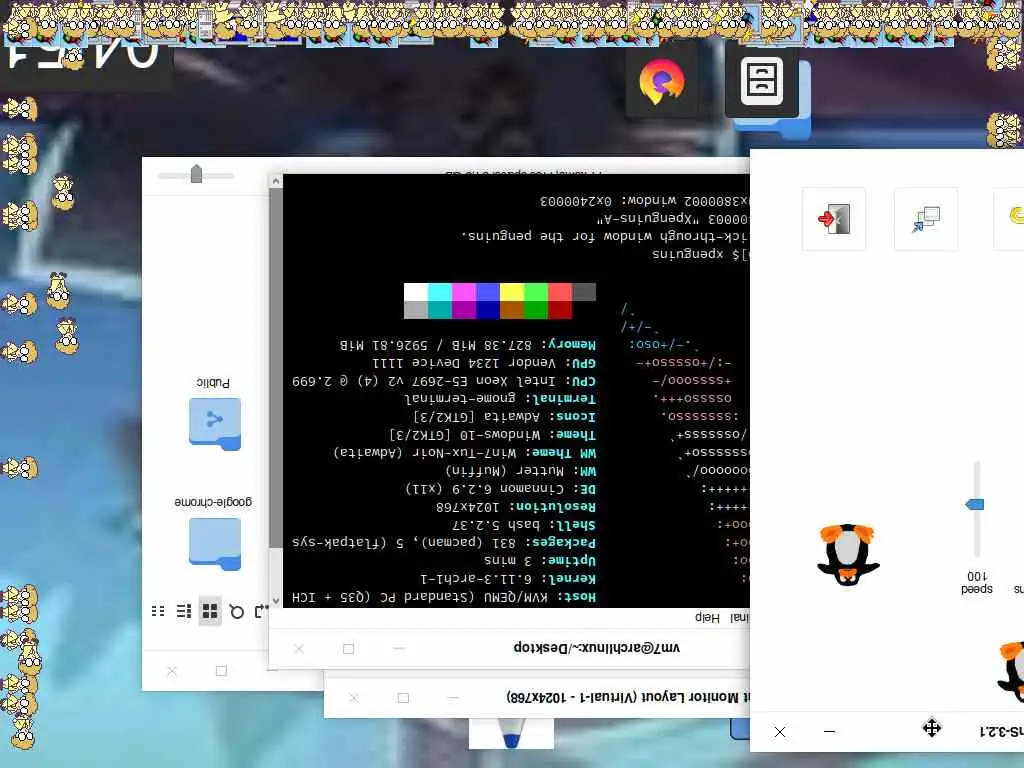Toggle location entry icon in file manager

(x=261, y=611)
